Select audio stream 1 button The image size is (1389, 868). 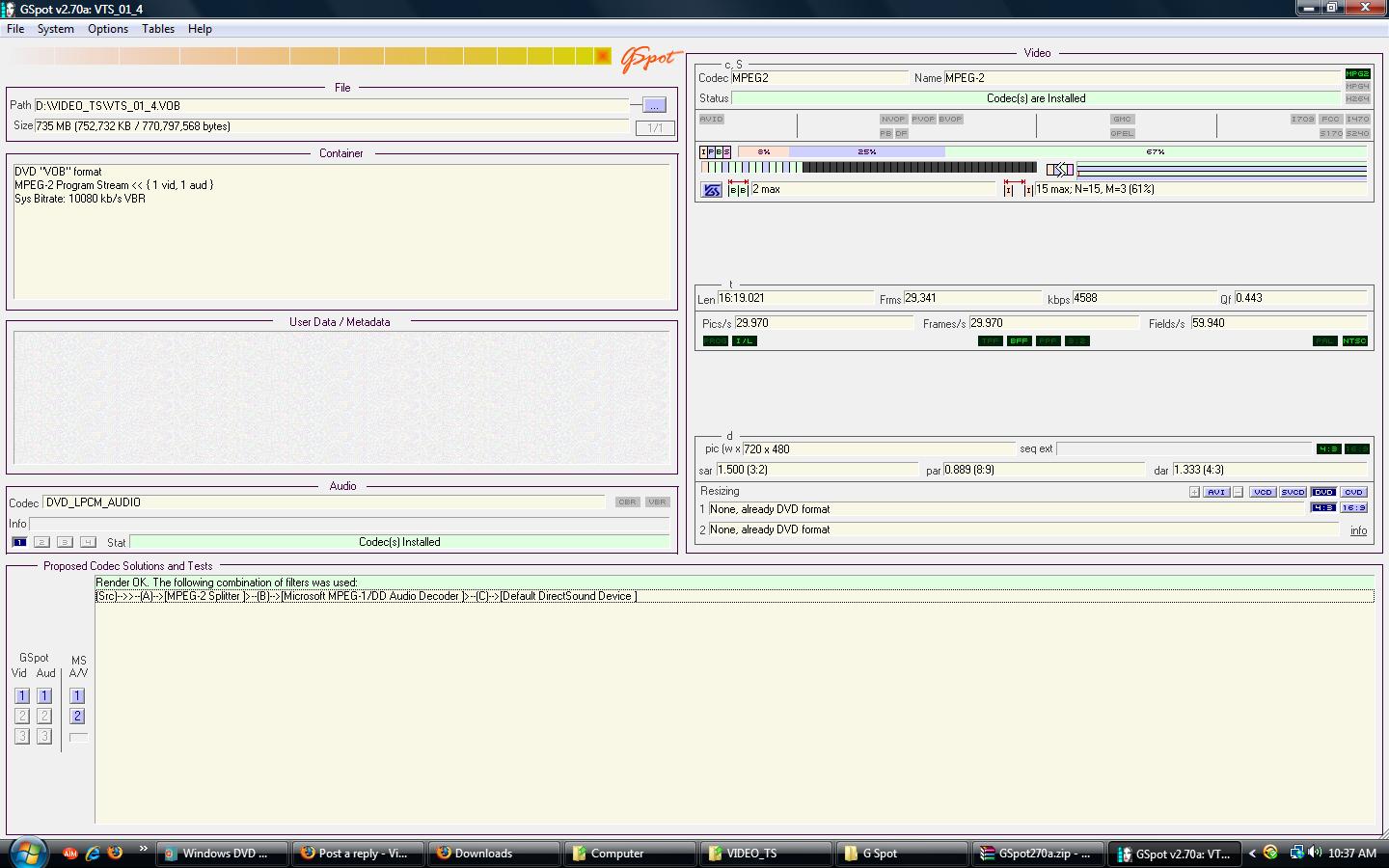coord(19,542)
